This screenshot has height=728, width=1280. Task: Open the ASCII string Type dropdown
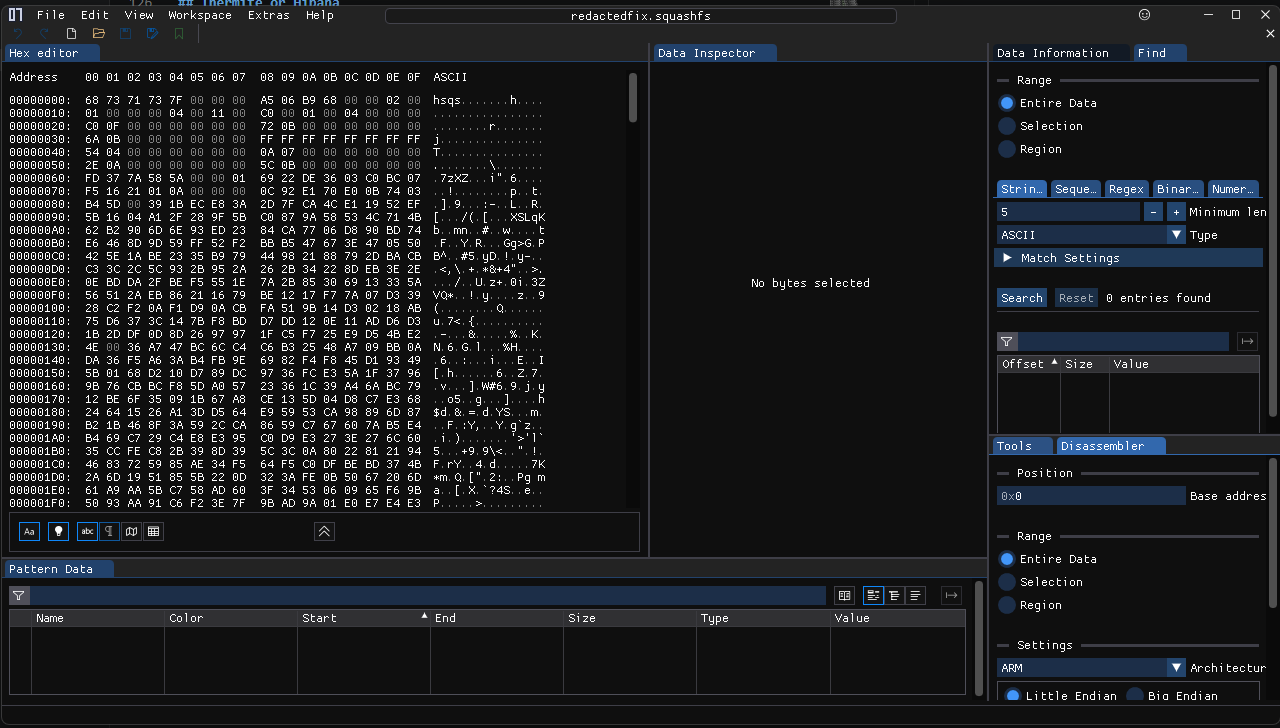pyautogui.click(x=1091, y=235)
